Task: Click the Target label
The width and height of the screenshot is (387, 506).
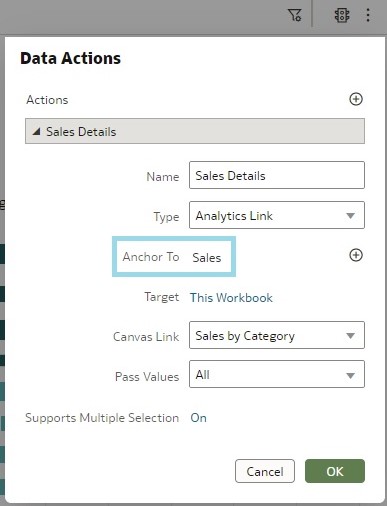Action: click(162, 297)
